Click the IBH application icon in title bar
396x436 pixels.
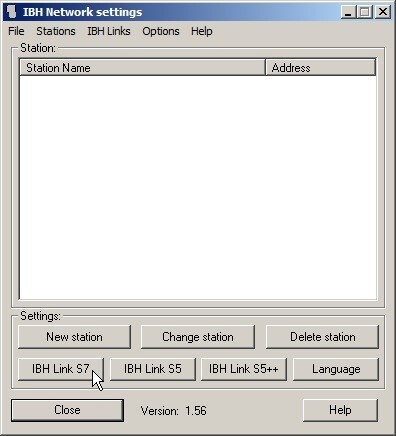[x=12, y=12]
